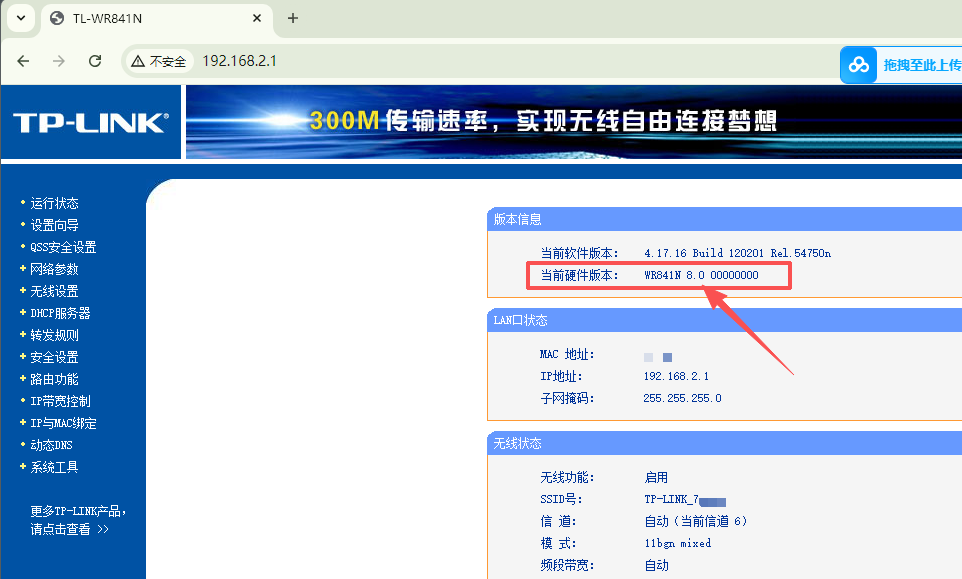Click the browser forward arrow
Viewport: 962px width, 579px height.
(x=58, y=61)
